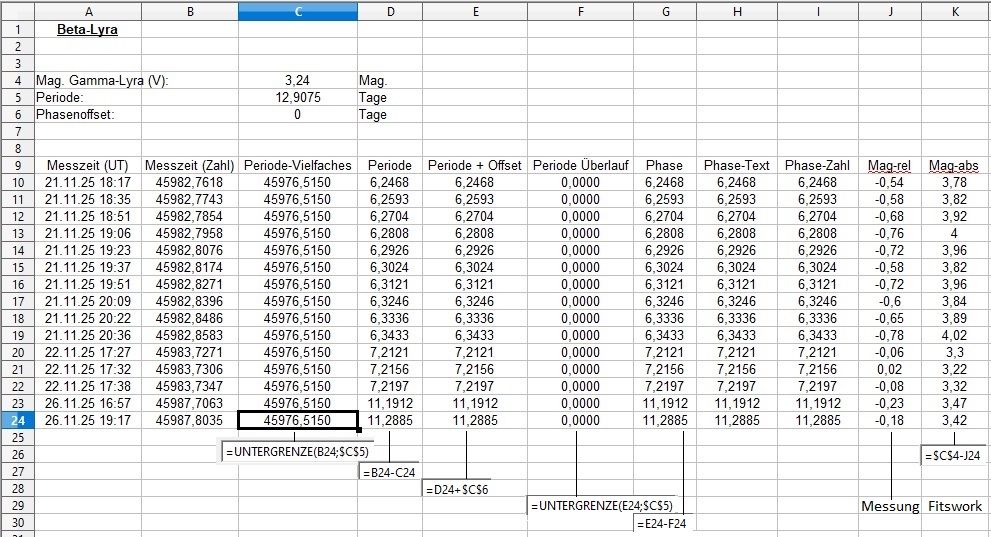The image size is (991, 537).
Task: Select row header 9
Action: (17, 166)
